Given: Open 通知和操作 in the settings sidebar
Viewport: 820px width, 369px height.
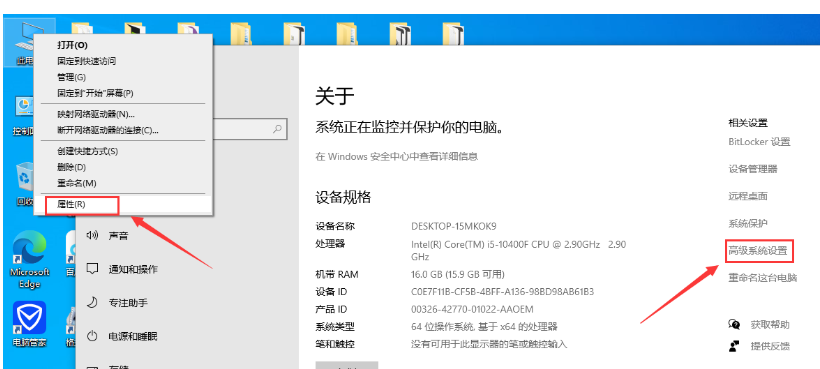Looking at the screenshot, I should [121, 269].
